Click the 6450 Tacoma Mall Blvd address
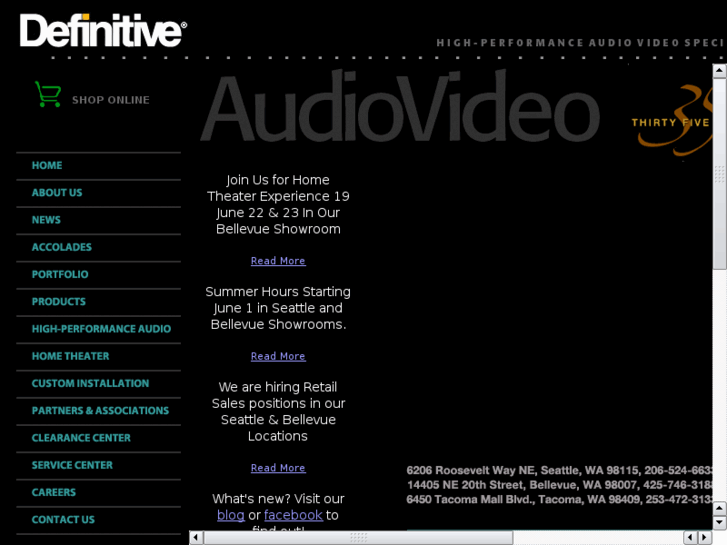 coord(559,500)
